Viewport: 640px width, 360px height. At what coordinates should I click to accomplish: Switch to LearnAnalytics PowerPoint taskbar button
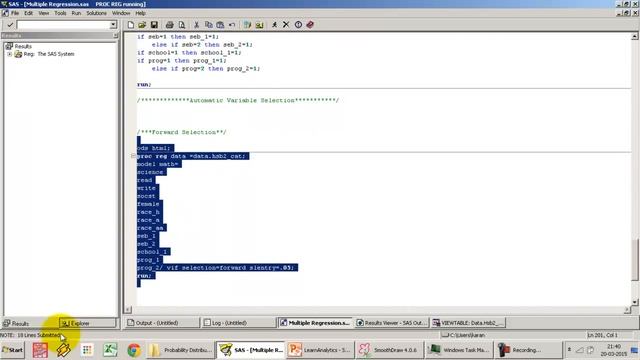pyautogui.click(x=320, y=350)
